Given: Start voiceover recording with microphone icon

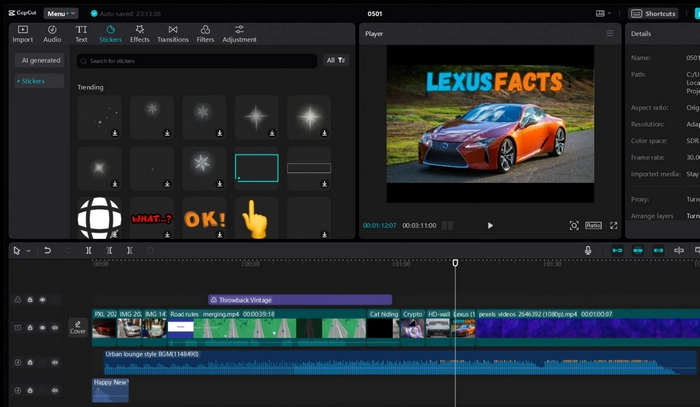Looking at the screenshot, I should [588, 251].
